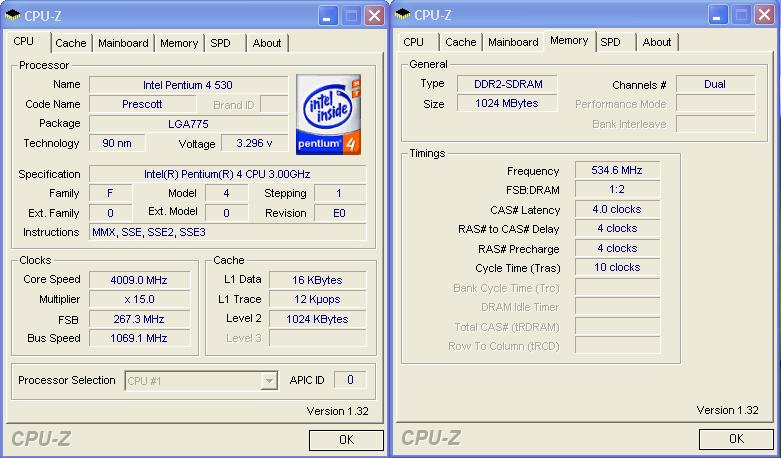
Task: Click OK button in right CPU-Z window
Action: [736, 439]
